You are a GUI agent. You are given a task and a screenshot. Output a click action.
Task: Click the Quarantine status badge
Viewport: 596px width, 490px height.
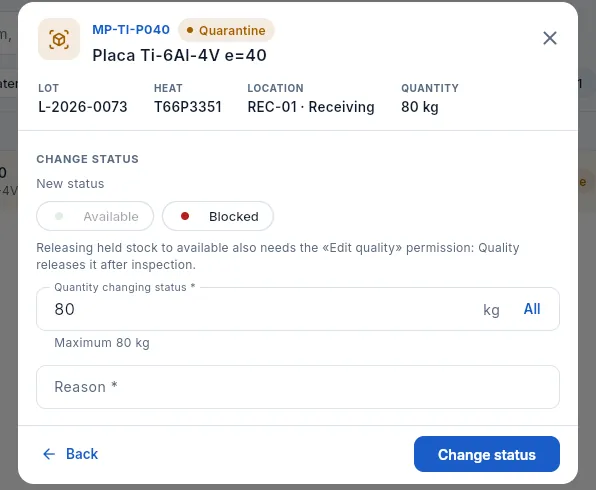[x=226, y=30]
